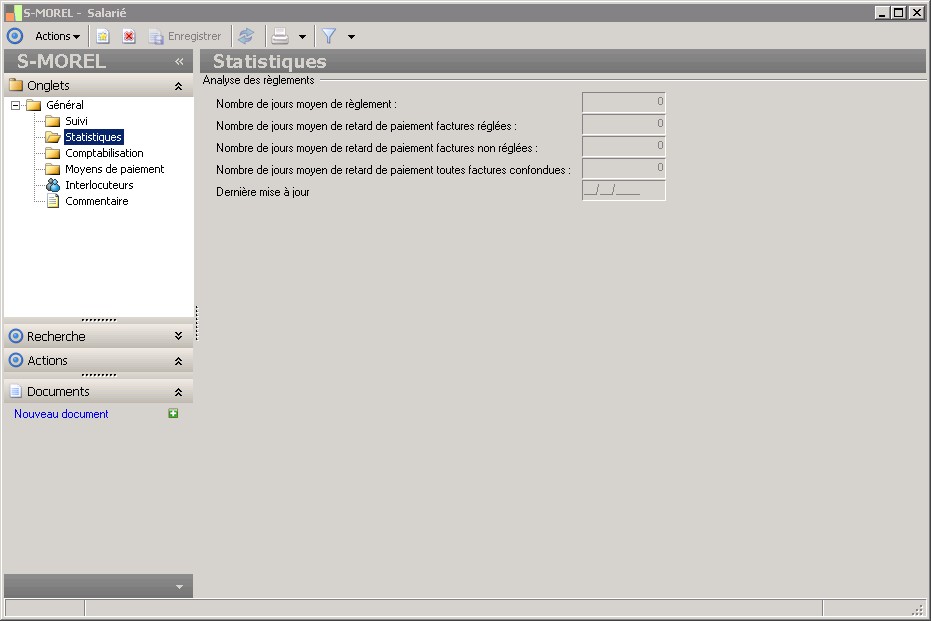931x621 pixels.
Task: Click the retard factures non réglées field
Action: [623, 146]
